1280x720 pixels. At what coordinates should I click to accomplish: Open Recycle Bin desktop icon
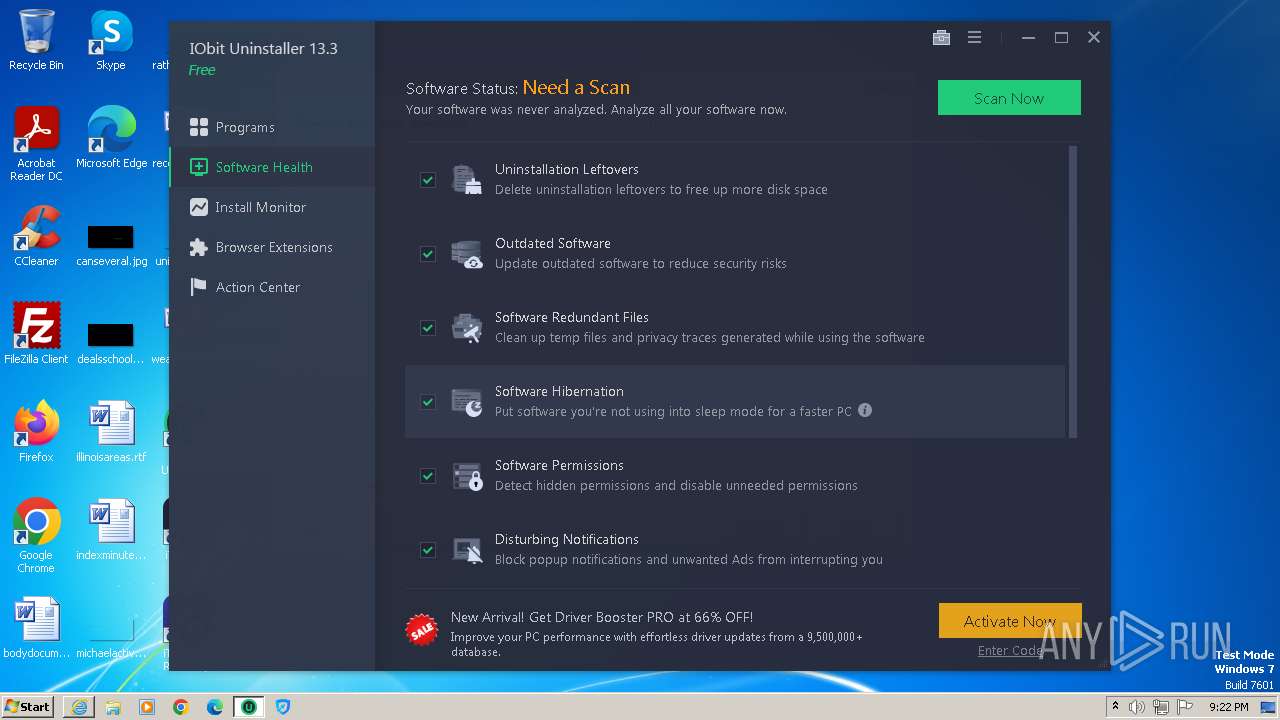tap(36, 40)
